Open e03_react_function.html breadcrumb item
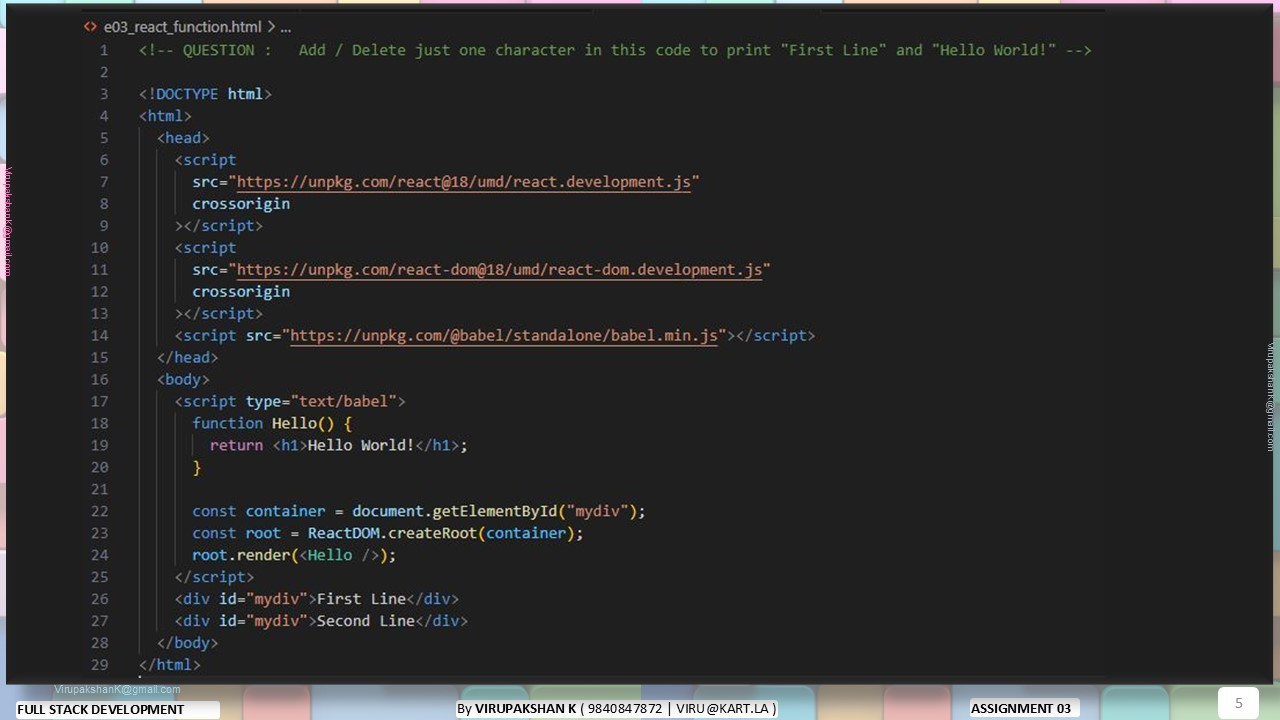Screen dimensions: 1280x720 point(183,27)
